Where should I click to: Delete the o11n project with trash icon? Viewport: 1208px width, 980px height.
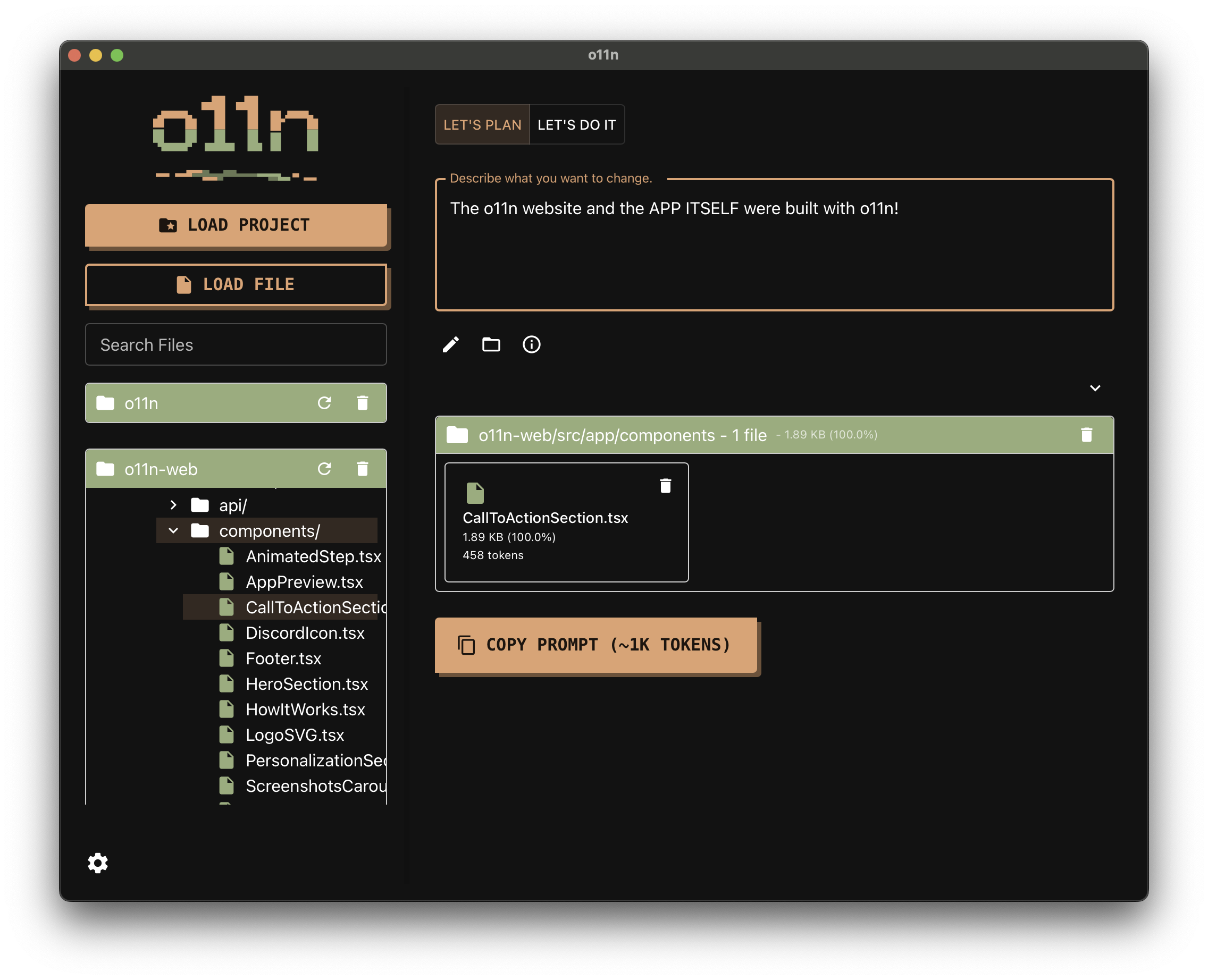(363, 403)
